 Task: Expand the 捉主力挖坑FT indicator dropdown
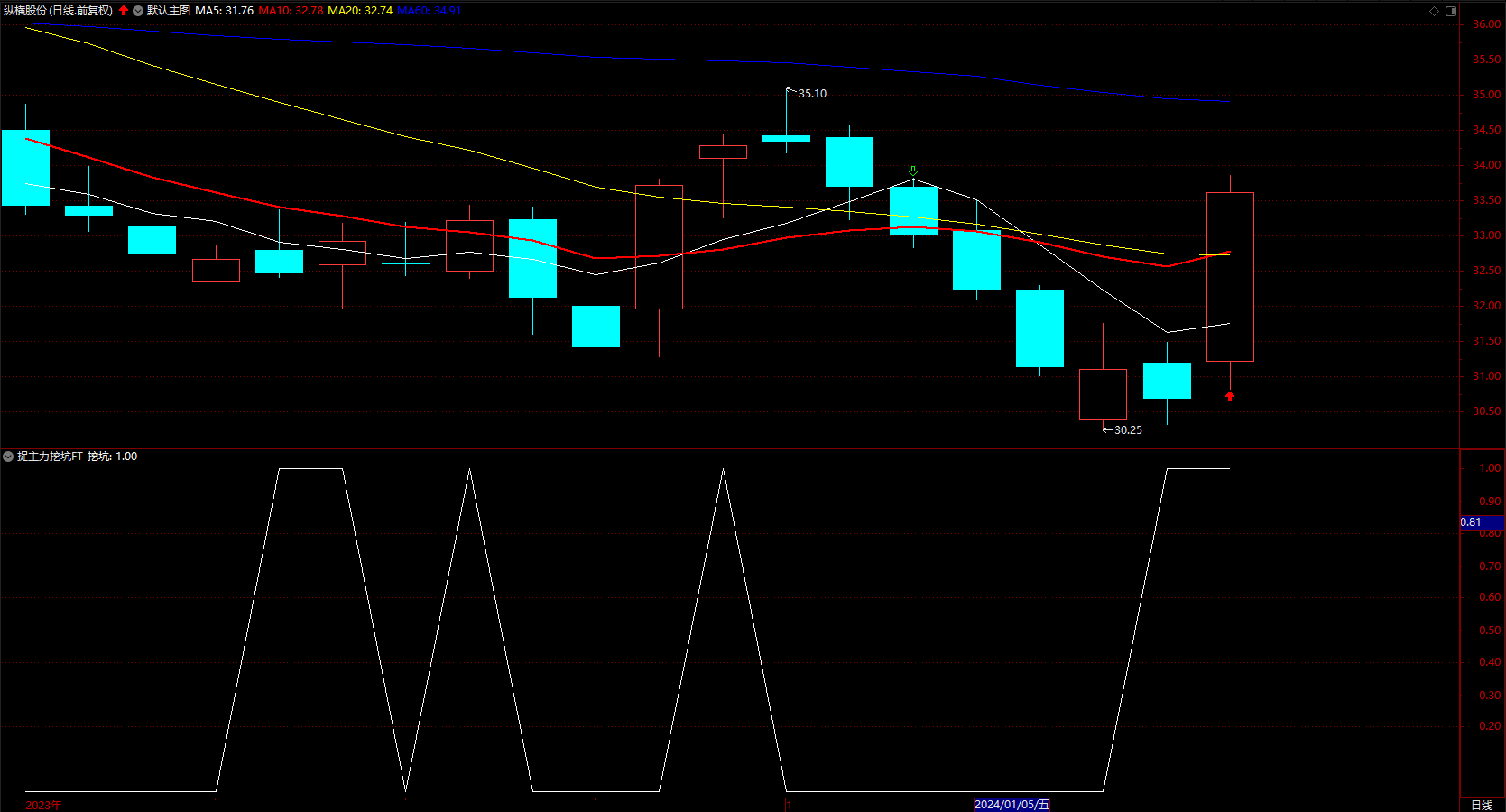(8, 457)
